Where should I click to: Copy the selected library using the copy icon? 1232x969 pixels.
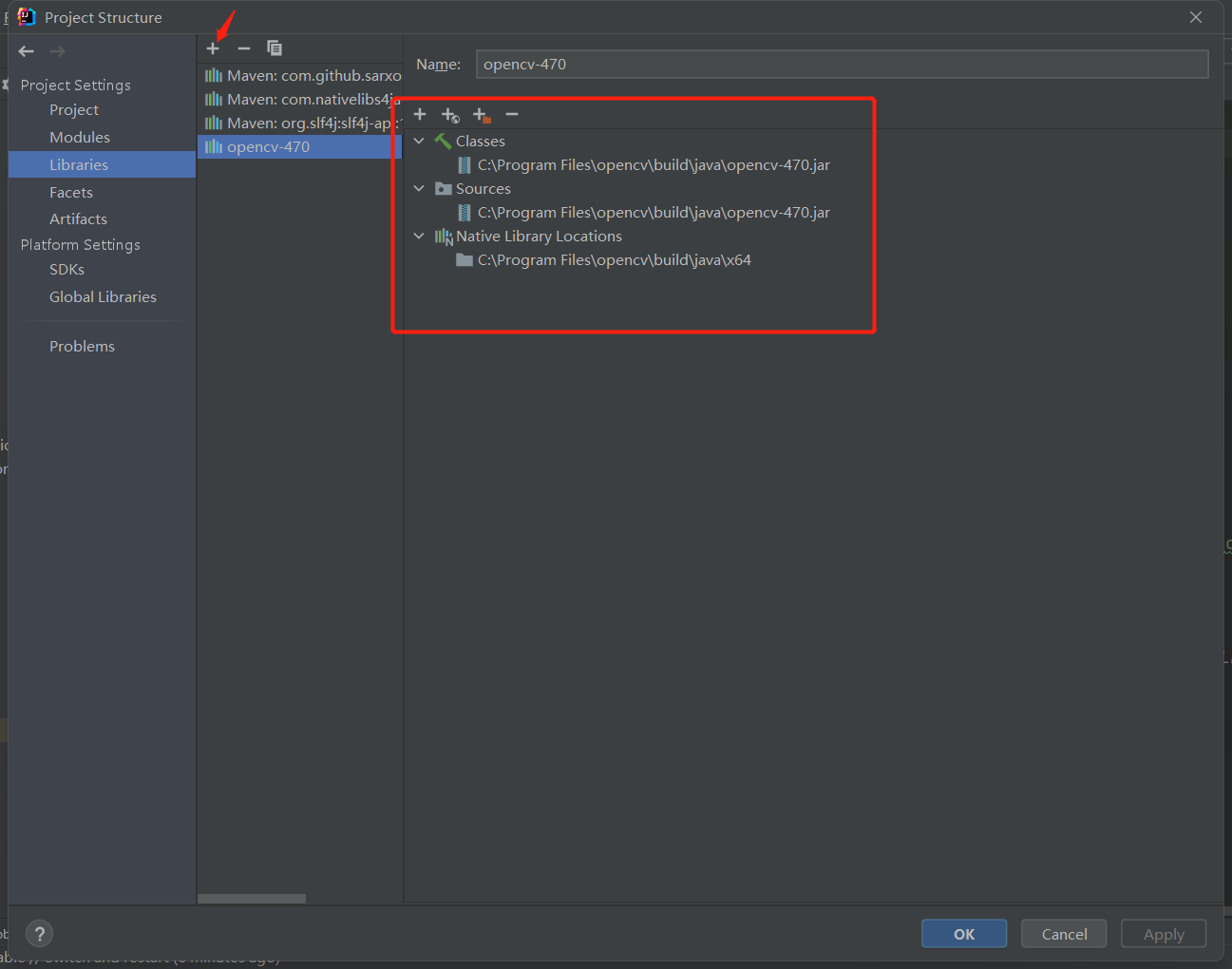275,47
